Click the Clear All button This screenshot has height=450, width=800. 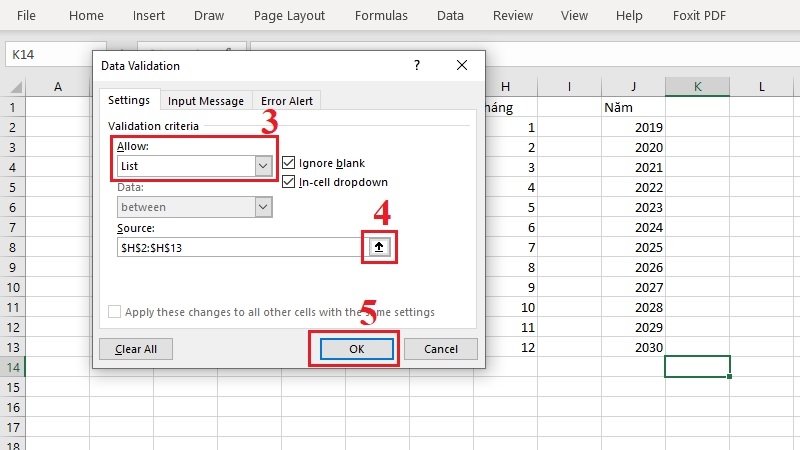[x=136, y=349]
